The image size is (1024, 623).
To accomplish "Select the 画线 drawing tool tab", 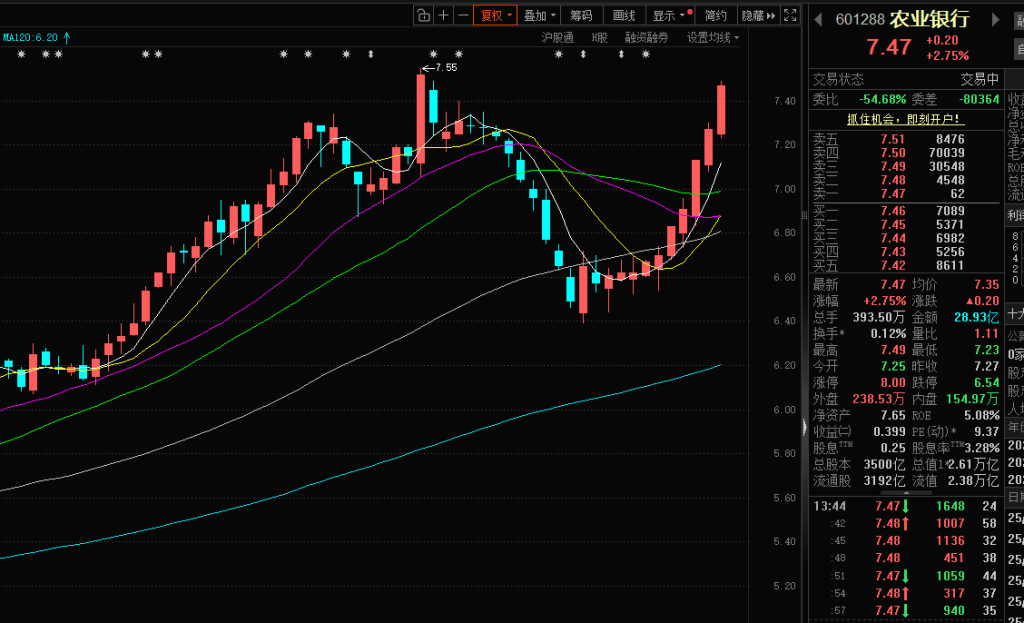I will point(624,15).
